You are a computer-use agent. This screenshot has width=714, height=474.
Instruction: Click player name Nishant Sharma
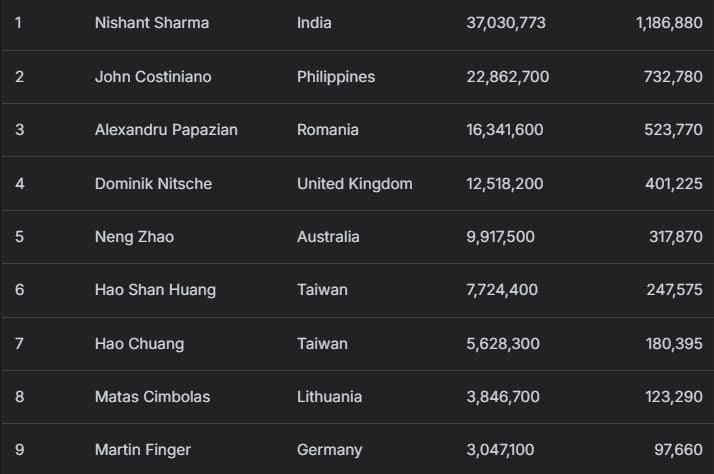pyautogui.click(x=152, y=23)
